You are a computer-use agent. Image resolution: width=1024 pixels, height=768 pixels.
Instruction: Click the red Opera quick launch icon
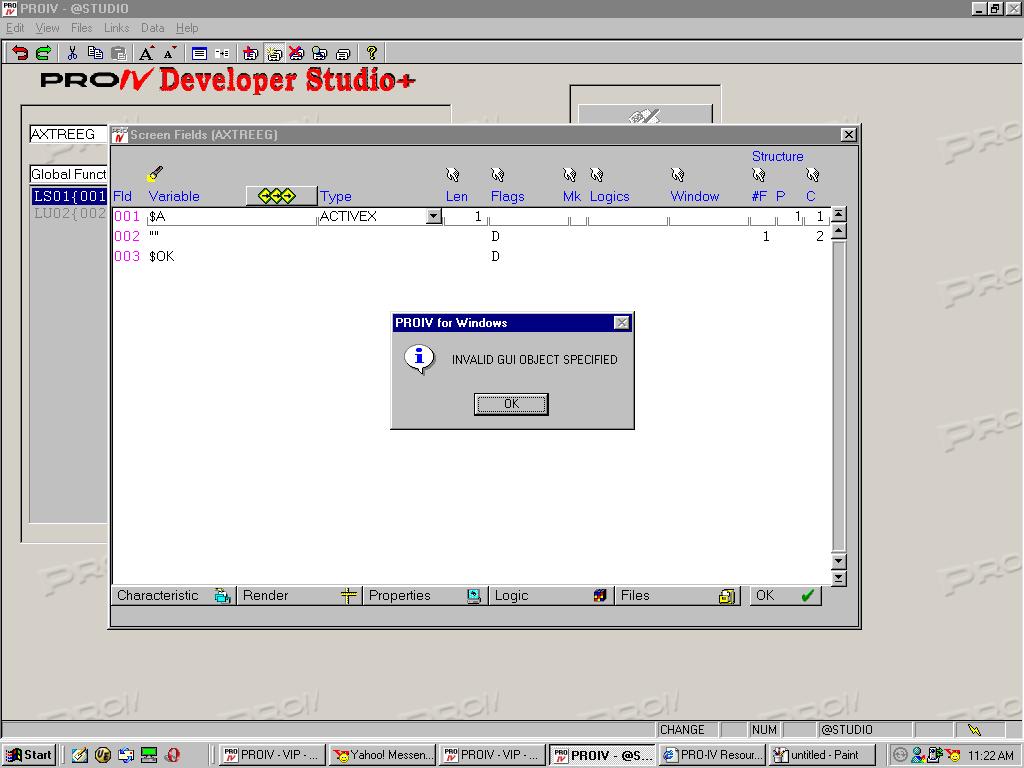click(x=172, y=755)
